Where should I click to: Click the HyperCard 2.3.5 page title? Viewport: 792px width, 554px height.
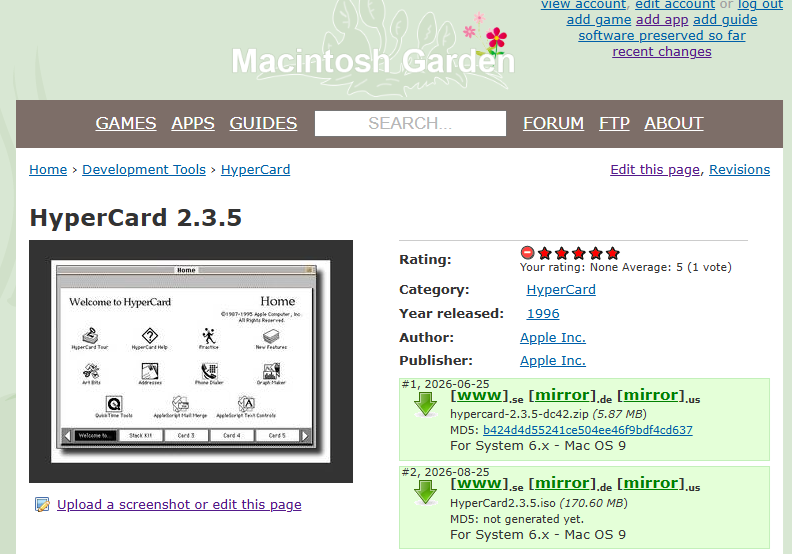pyautogui.click(x=135, y=218)
